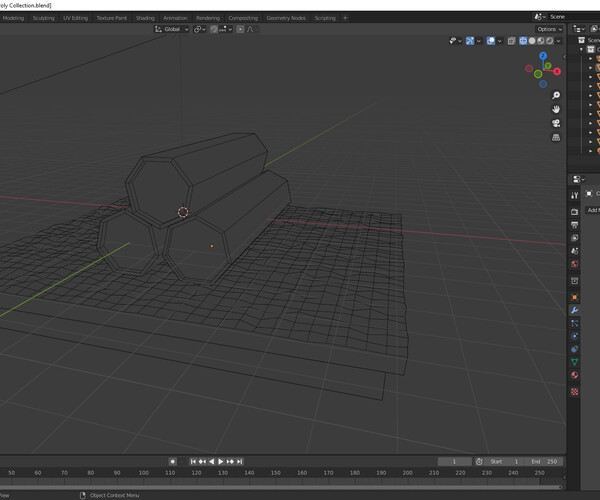This screenshot has height=500, width=600.
Task: Open the viewport shading options dropdown arrow
Action: pos(559,41)
